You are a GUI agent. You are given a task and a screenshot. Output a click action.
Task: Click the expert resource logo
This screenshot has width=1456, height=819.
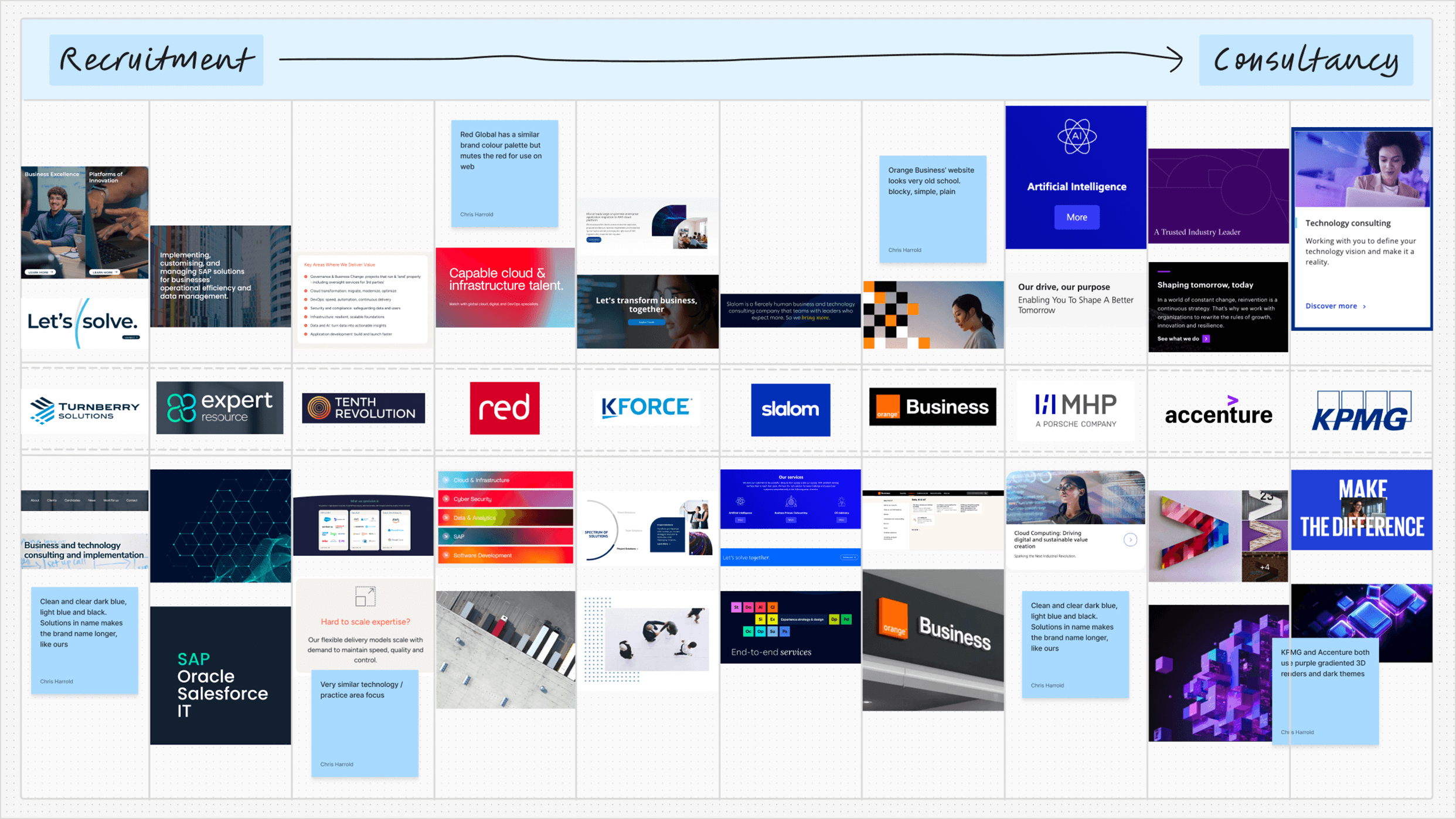[x=220, y=407]
